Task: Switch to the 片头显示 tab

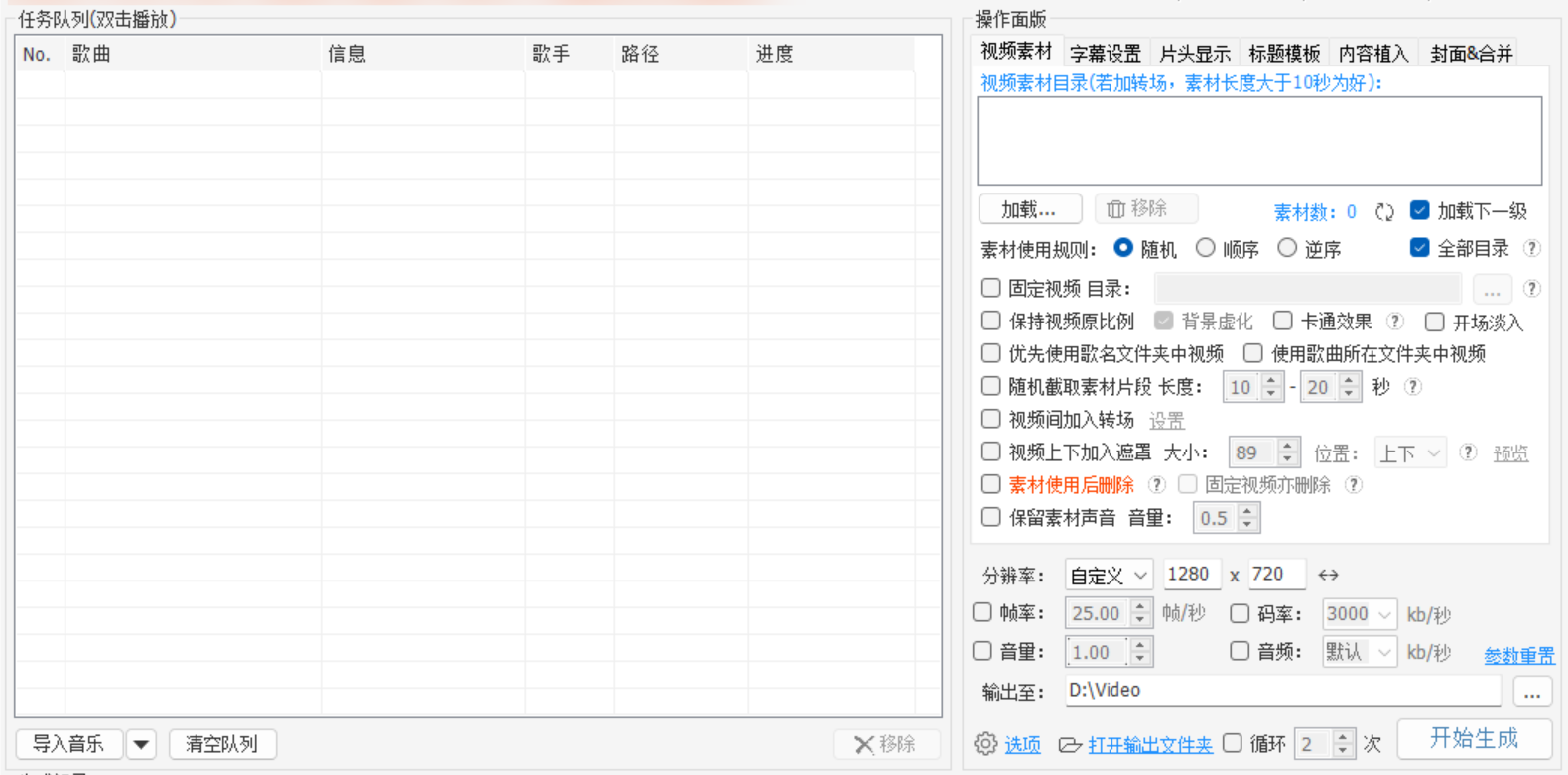Action: point(1195,54)
